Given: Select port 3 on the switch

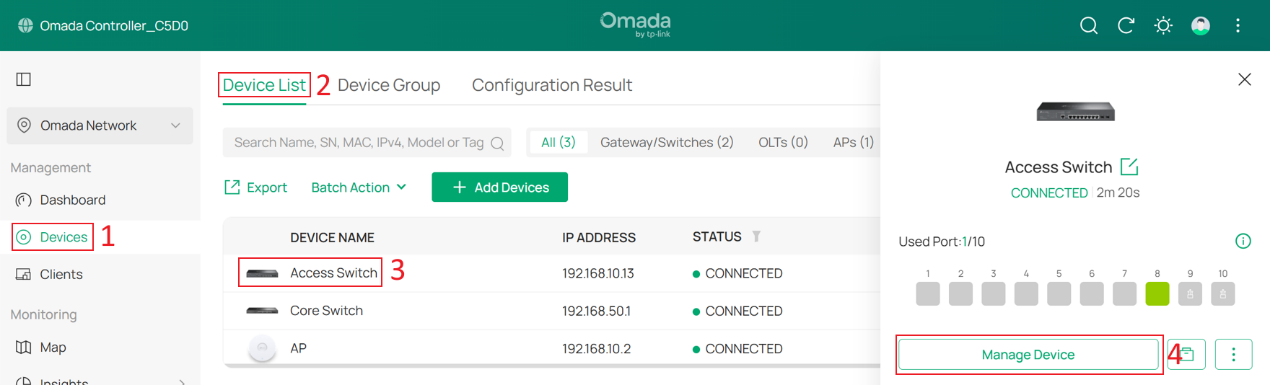Looking at the screenshot, I should click(x=993, y=294).
